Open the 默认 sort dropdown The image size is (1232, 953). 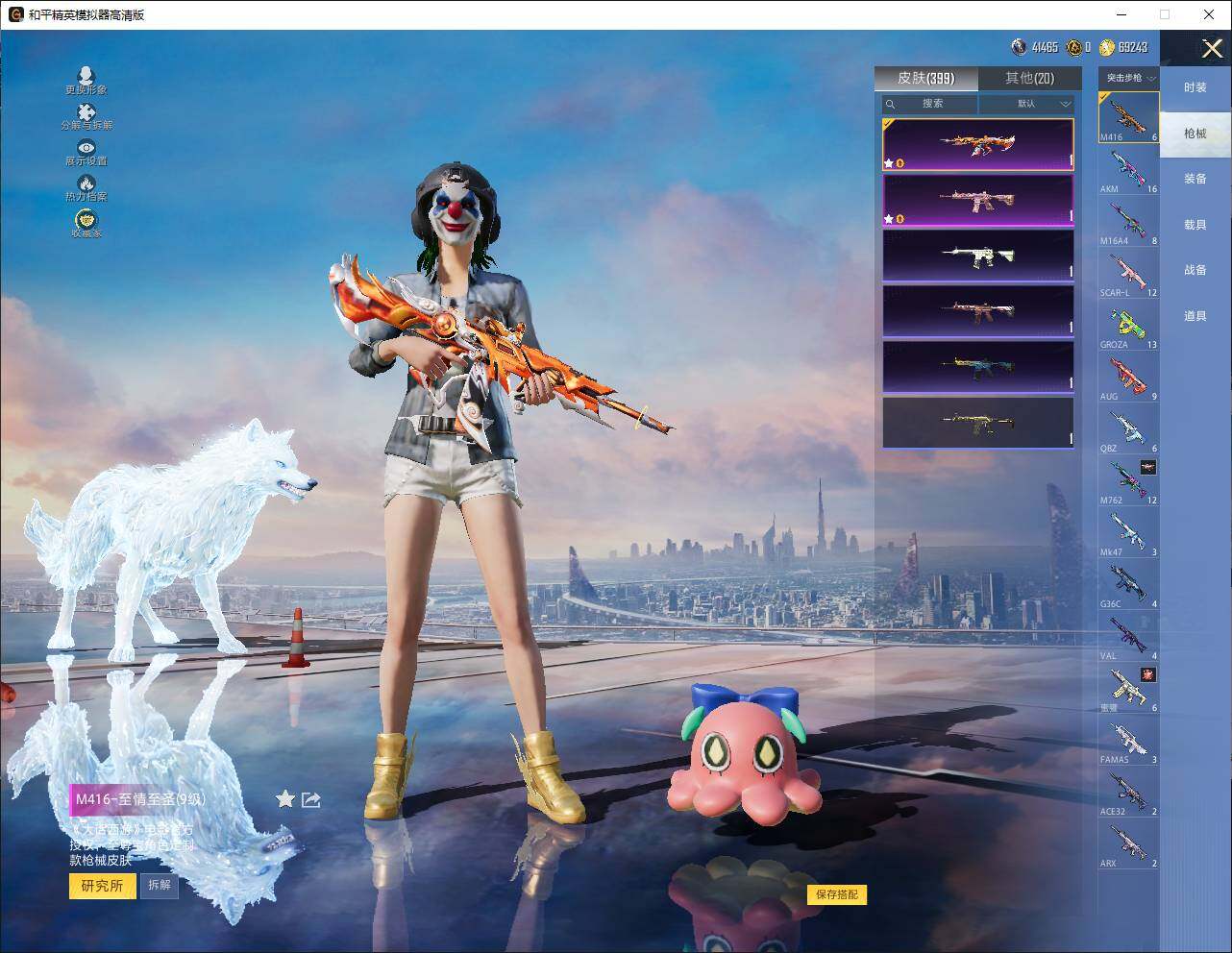click(x=1027, y=103)
